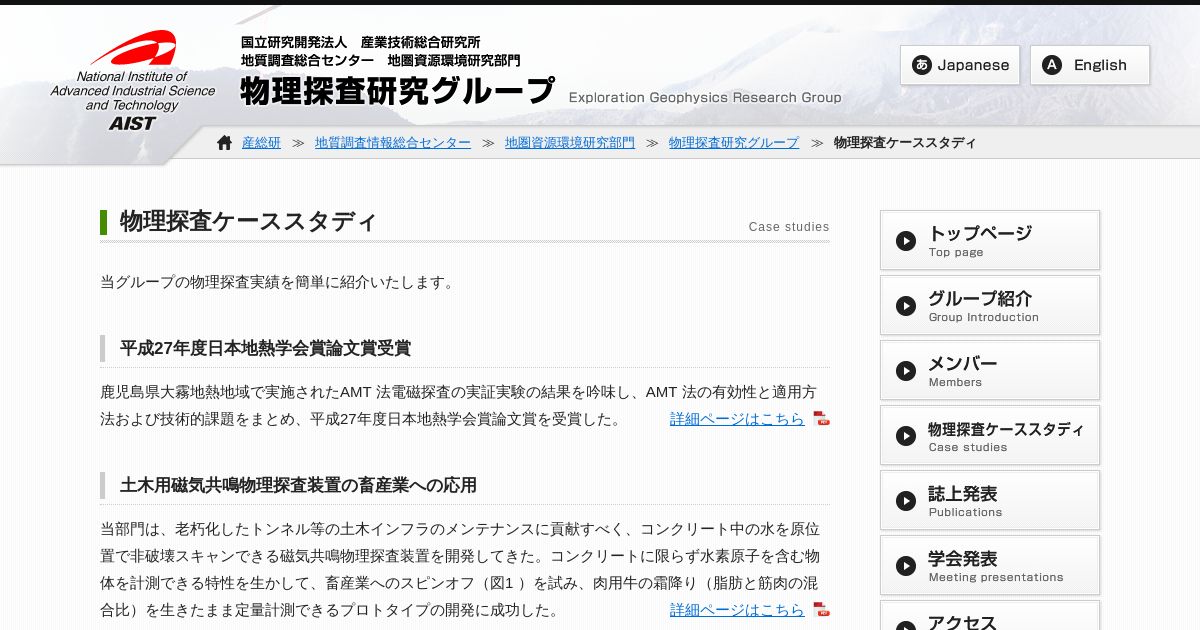Open メンバー sidebar menu item
The image size is (1200, 630).
point(990,370)
